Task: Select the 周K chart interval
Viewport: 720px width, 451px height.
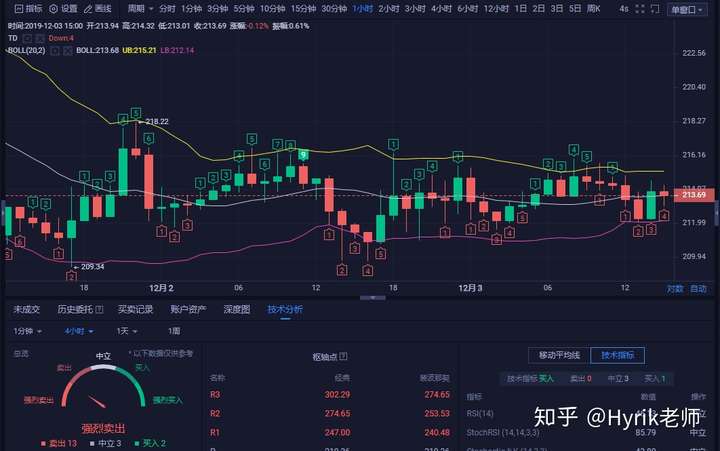Action: point(593,8)
